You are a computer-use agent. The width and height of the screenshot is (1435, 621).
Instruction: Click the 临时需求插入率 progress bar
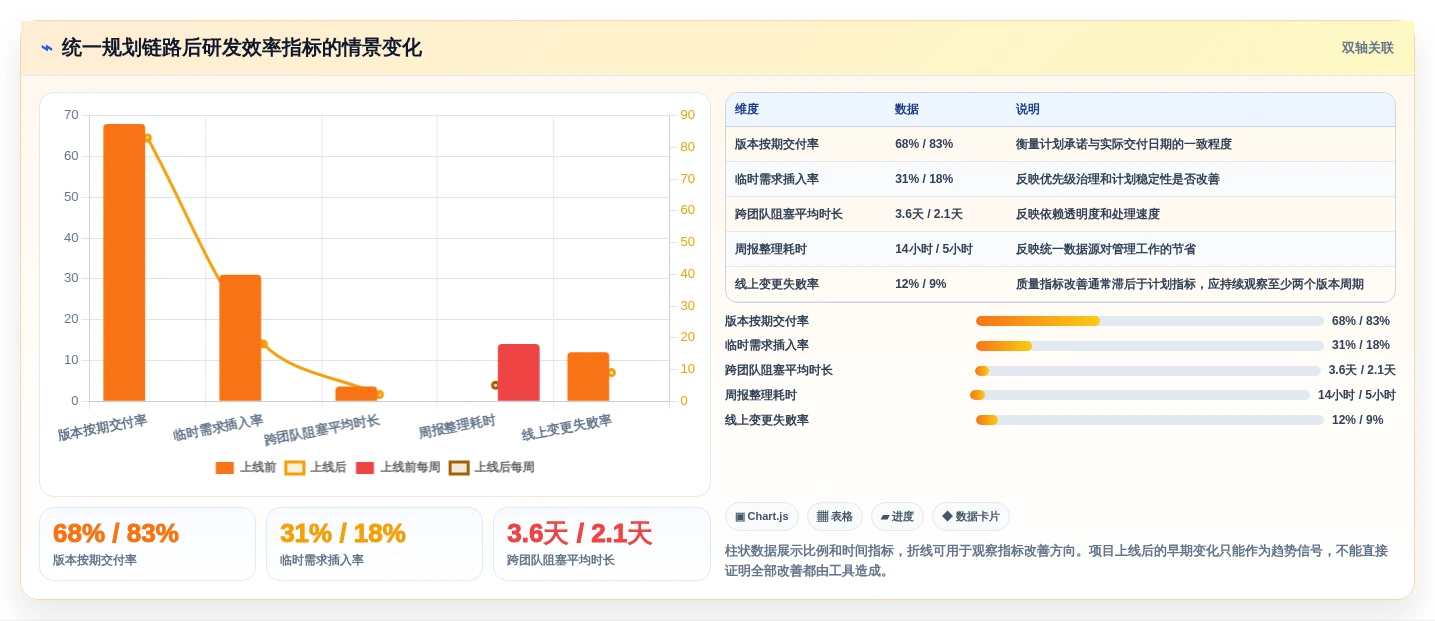coord(1150,346)
